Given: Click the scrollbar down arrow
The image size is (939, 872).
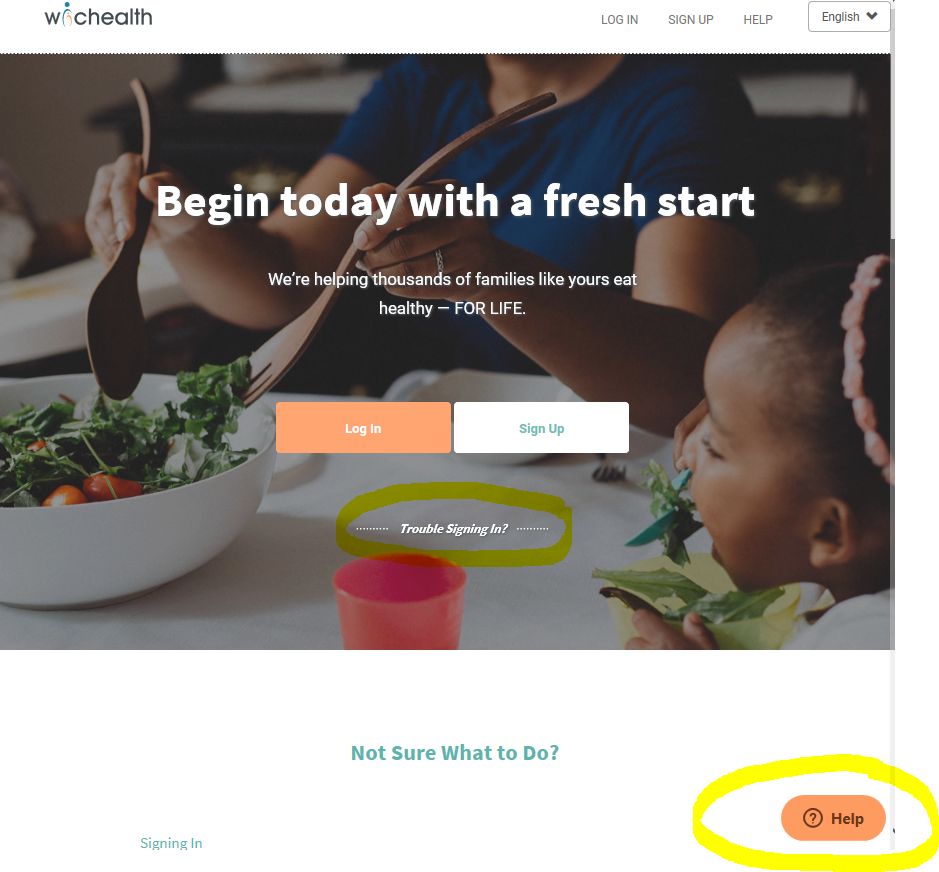Looking at the screenshot, I should point(893,831).
